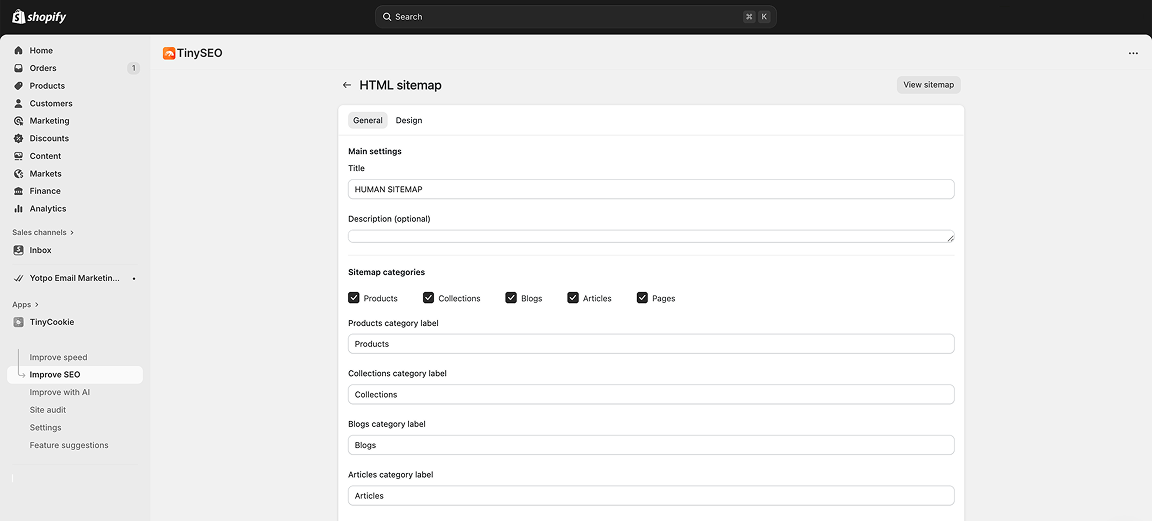
Task: Click the TinyCookie app icon
Action: pyautogui.click(x=18, y=322)
